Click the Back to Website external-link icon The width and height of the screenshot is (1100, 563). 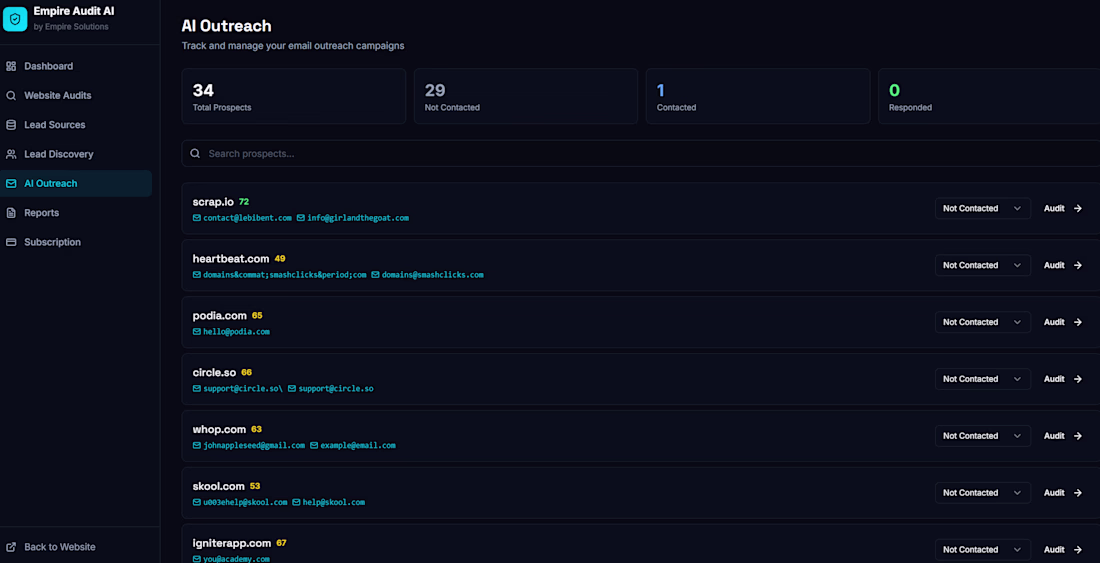pyautogui.click(x=11, y=547)
